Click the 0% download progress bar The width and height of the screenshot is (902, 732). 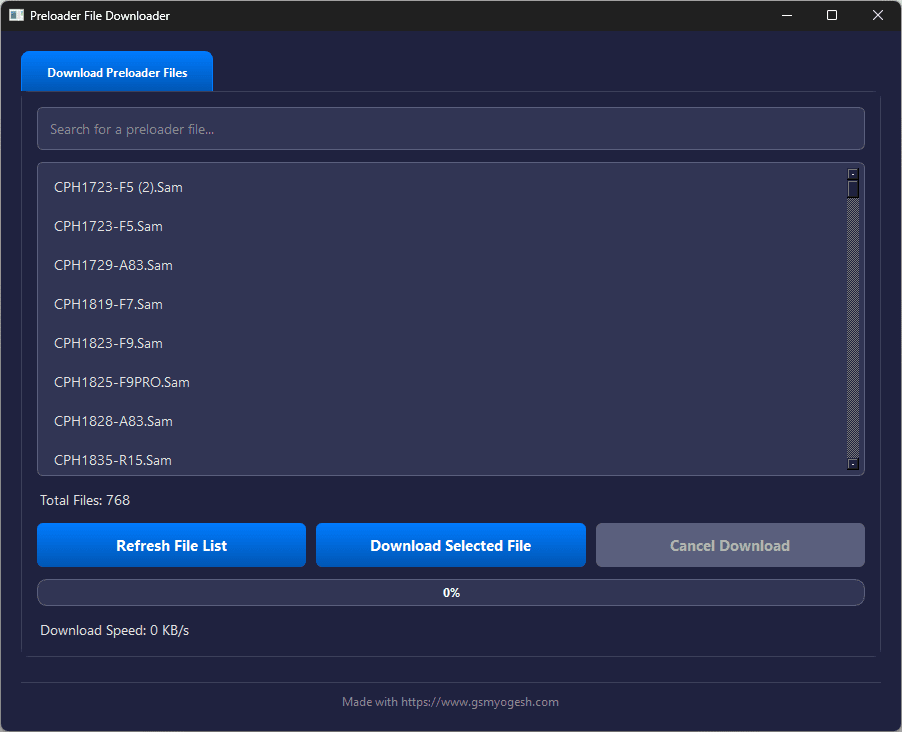tap(450, 592)
